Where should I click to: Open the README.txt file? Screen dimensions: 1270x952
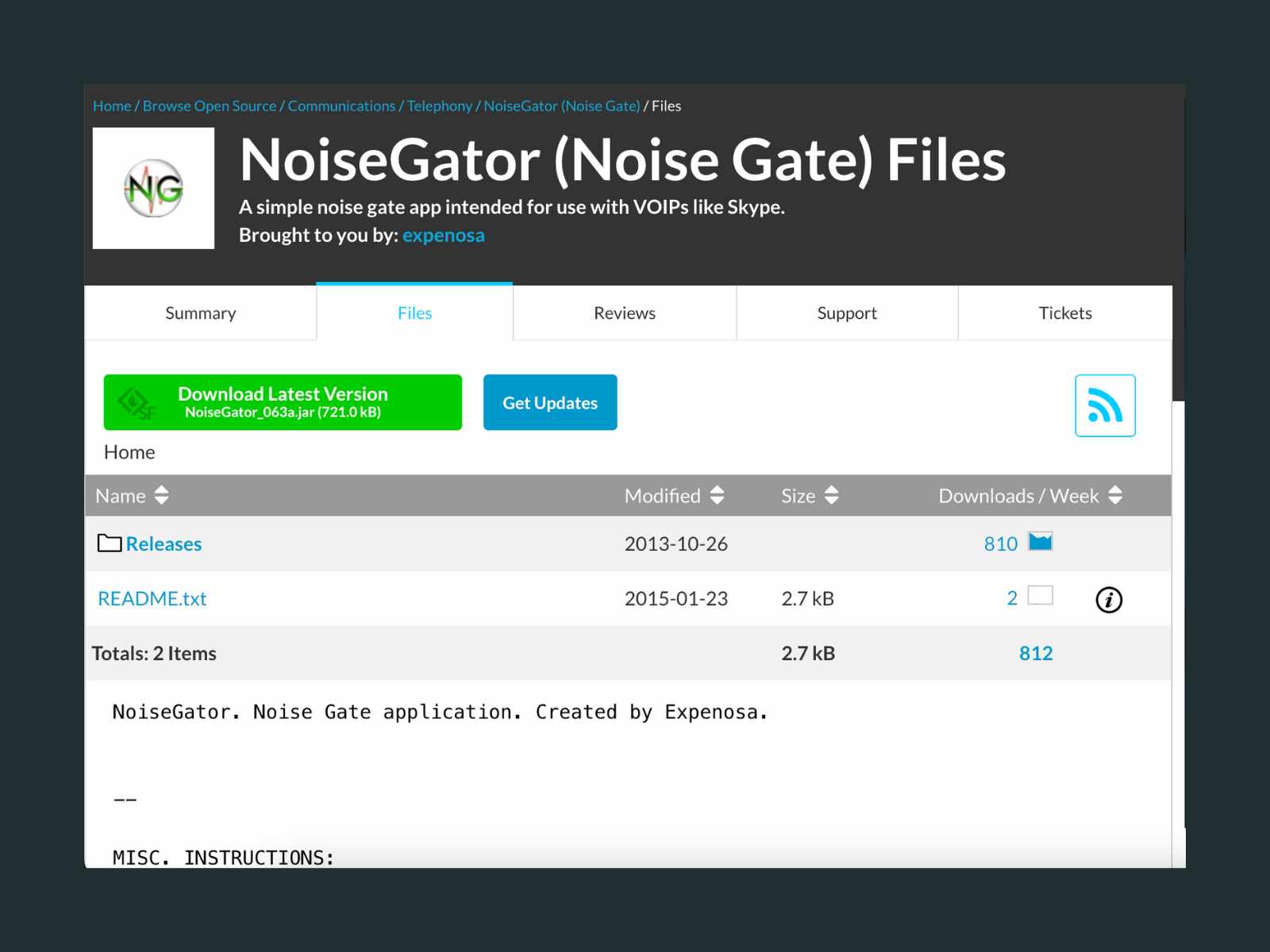coord(152,598)
